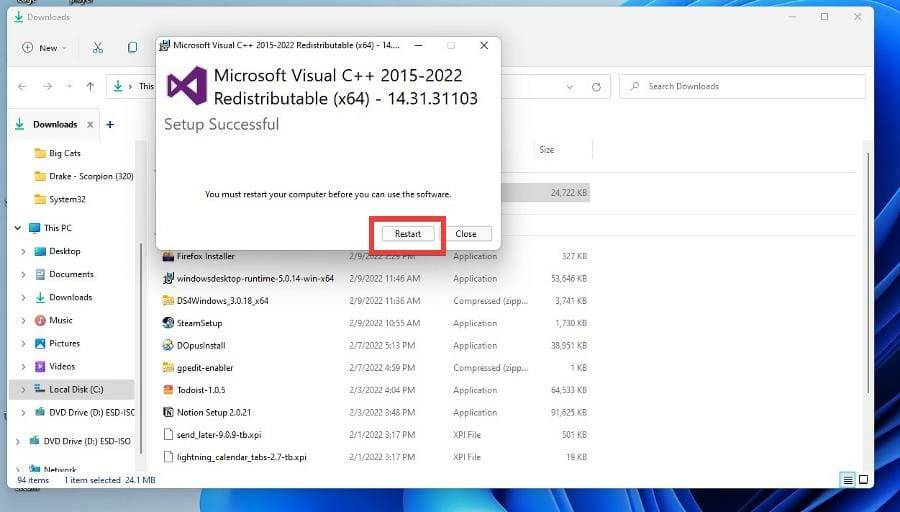Image resolution: width=900 pixels, height=512 pixels.
Task: Expand the address bar history dropdown
Action: tap(569, 87)
